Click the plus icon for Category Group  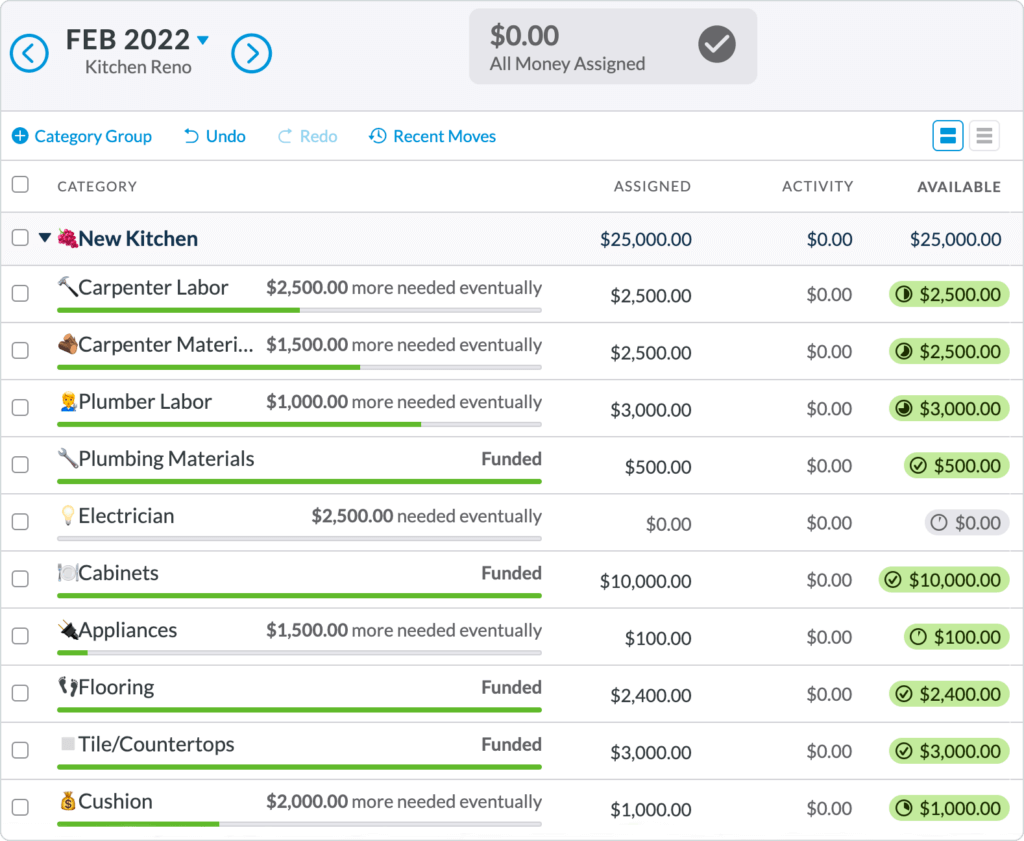click(20, 136)
